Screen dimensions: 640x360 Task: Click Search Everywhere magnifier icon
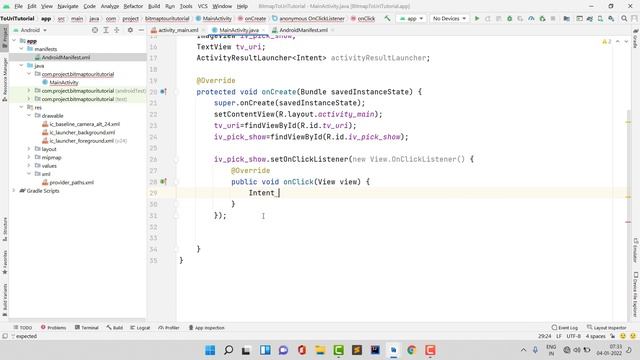point(624,19)
